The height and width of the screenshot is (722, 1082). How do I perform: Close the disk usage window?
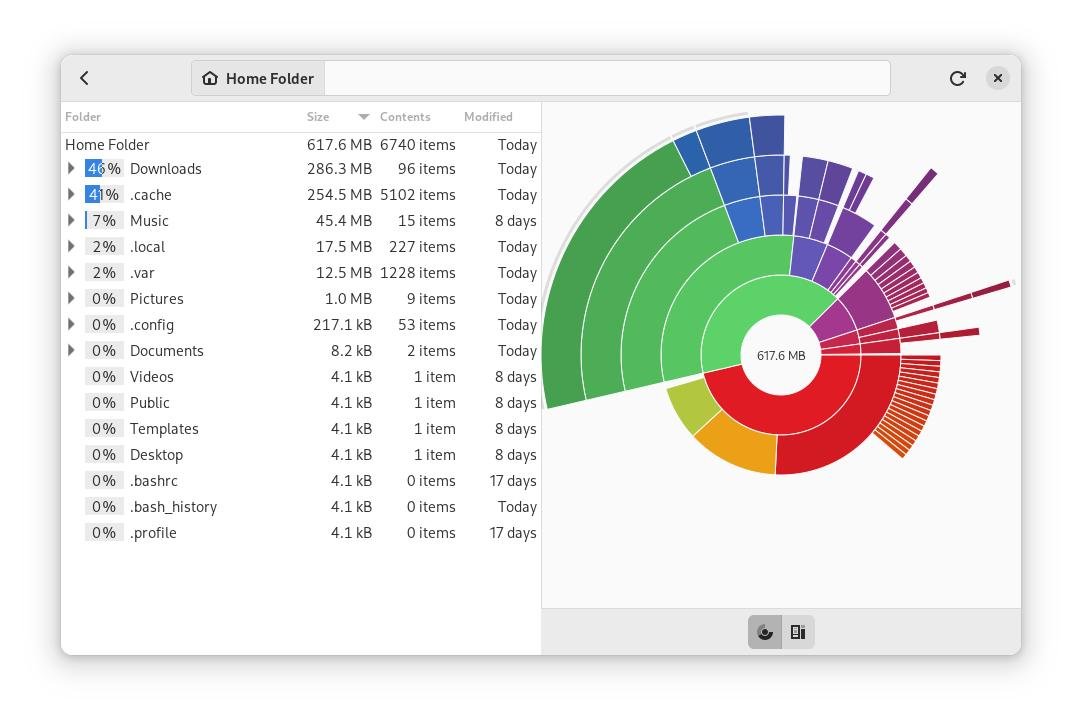pyautogui.click(x=997, y=78)
